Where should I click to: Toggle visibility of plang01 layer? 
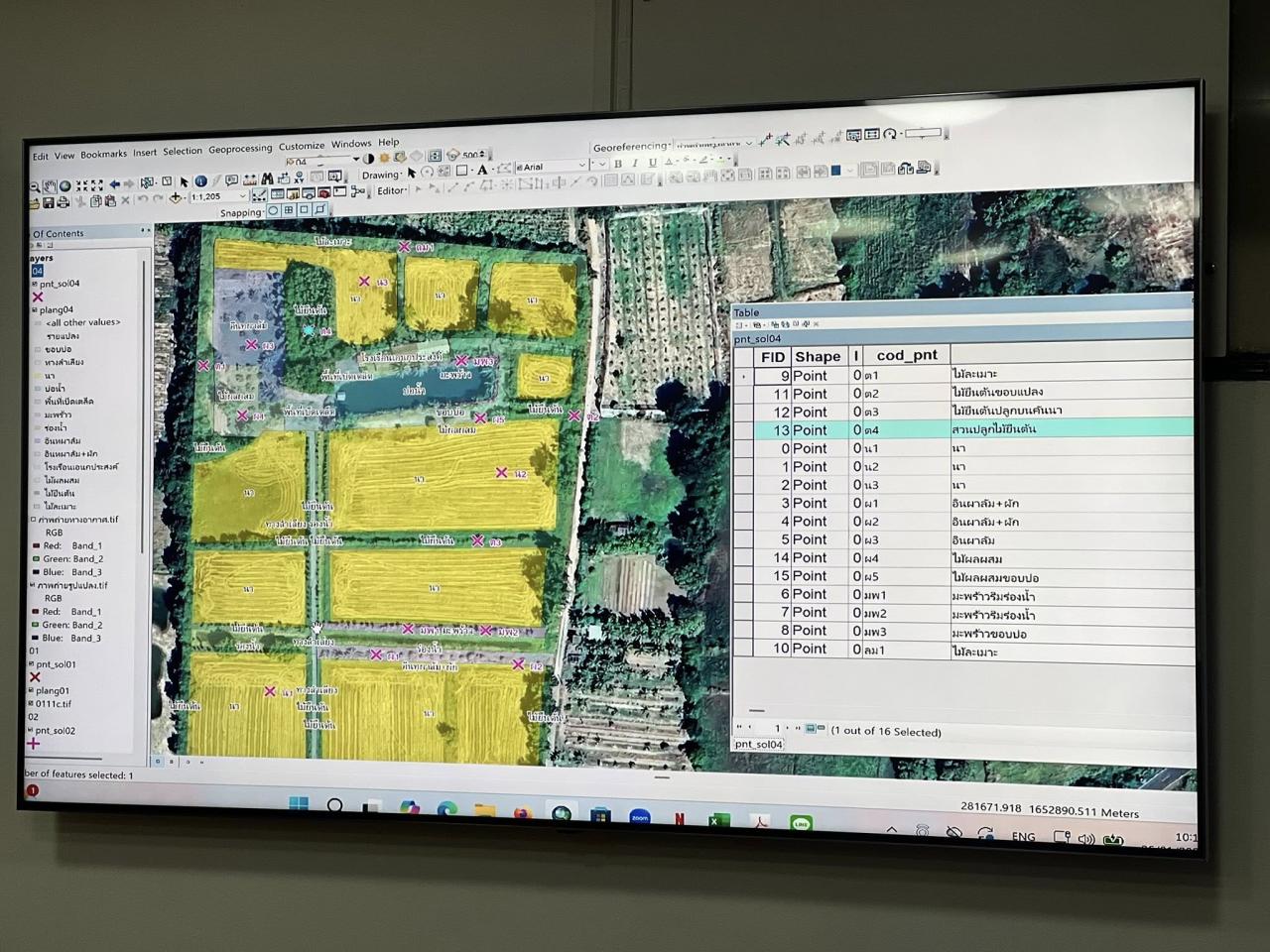click(x=31, y=689)
